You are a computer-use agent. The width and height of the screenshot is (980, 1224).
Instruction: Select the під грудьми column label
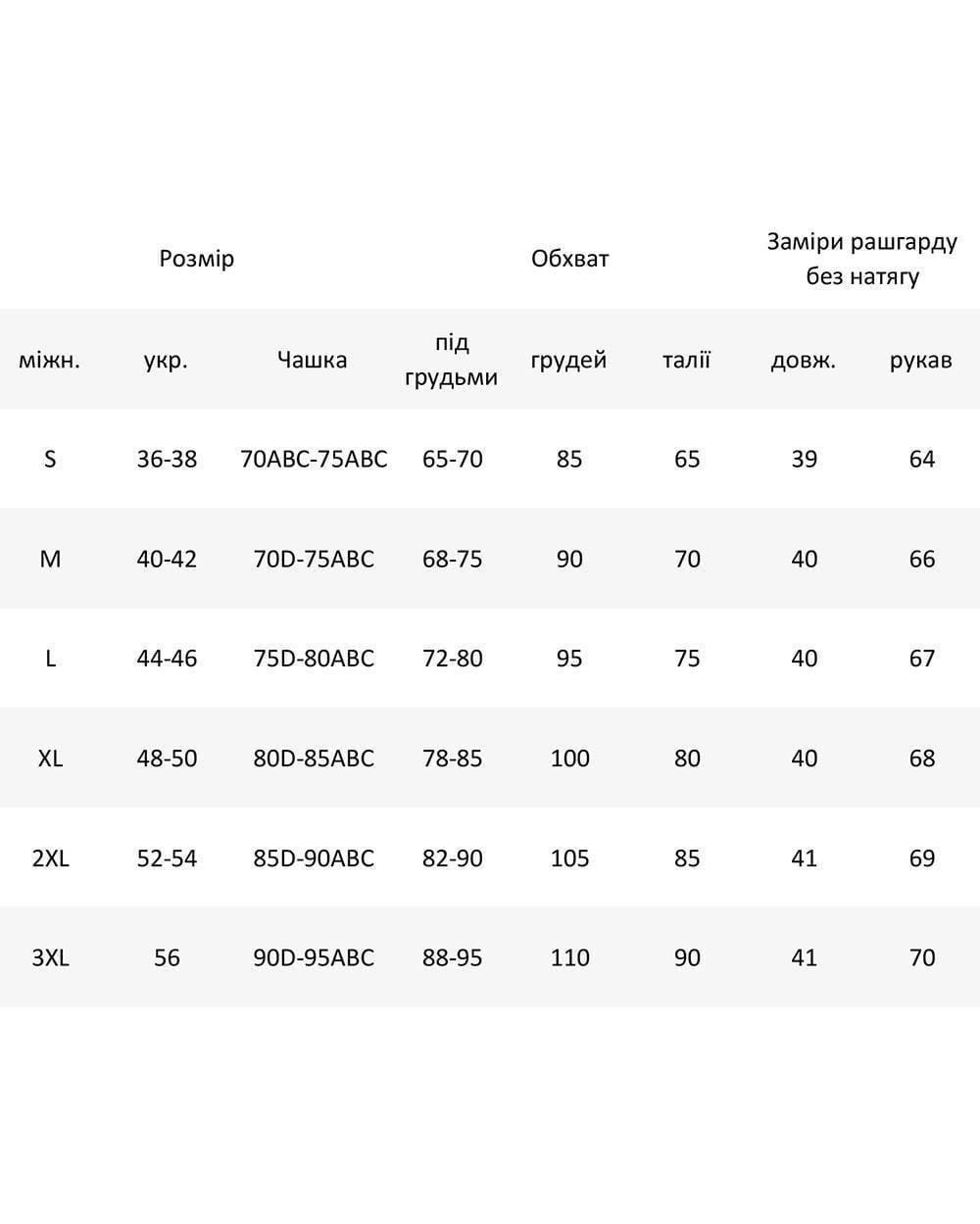(x=452, y=360)
